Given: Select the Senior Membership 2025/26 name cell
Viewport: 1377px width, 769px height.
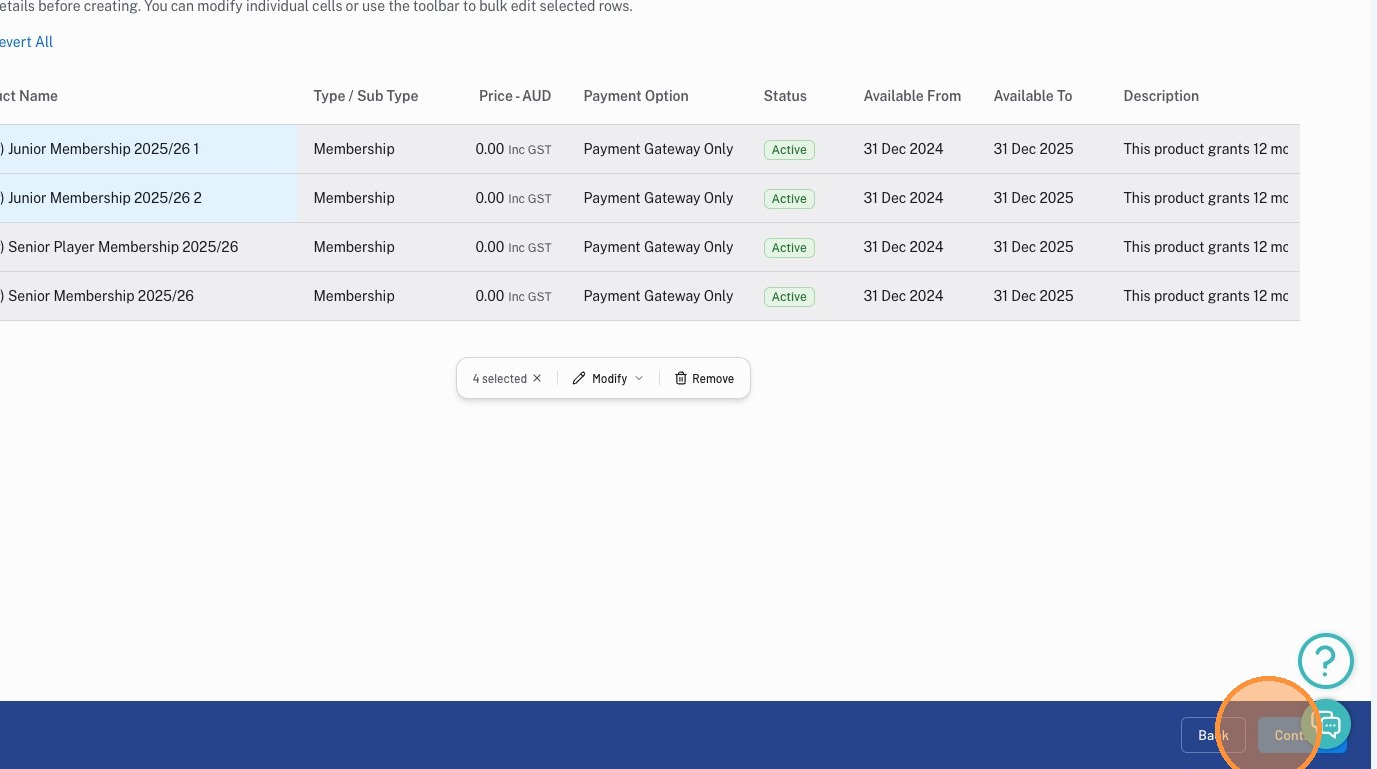Looking at the screenshot, I should coord(149,296).
